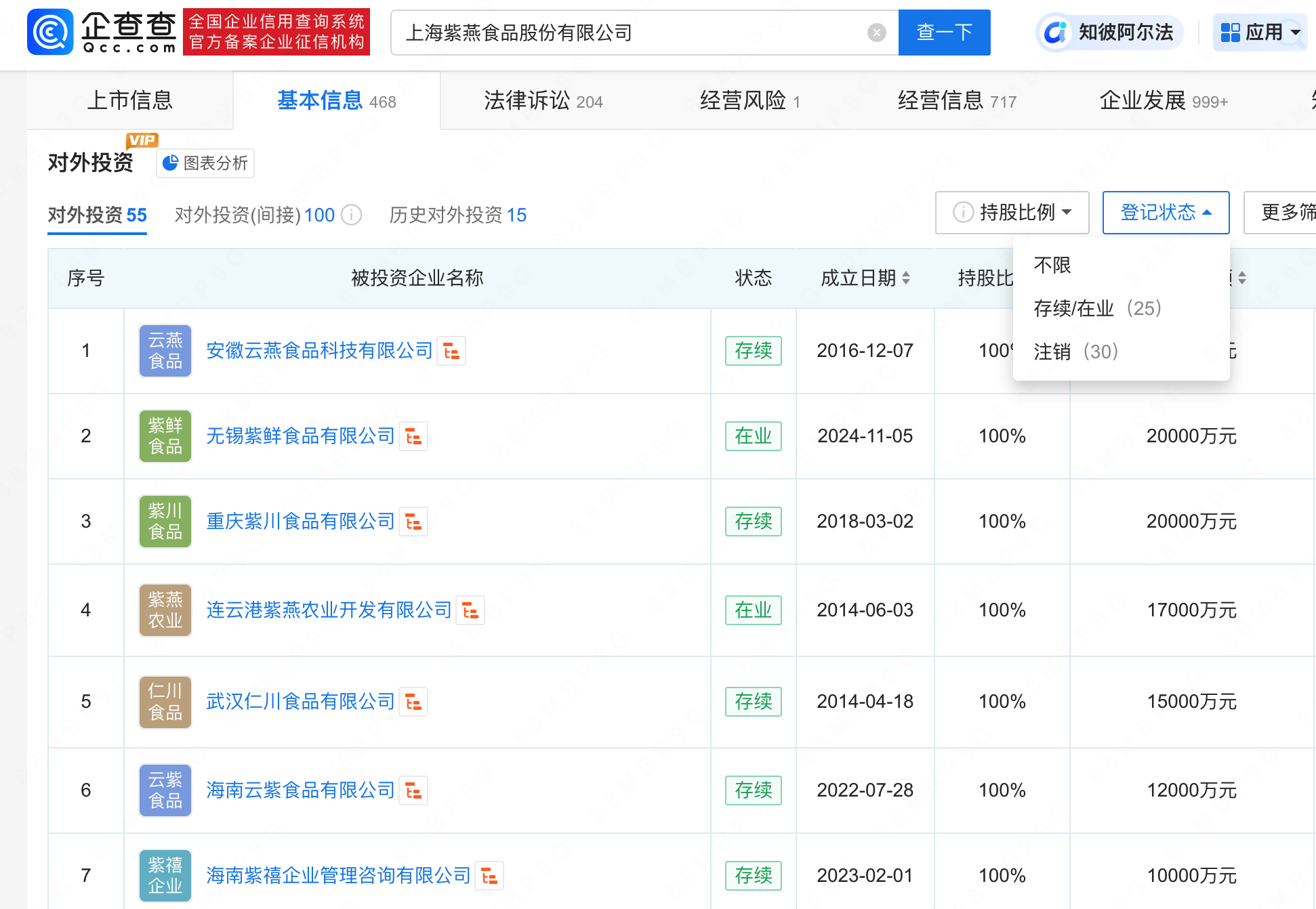Select the 对外投资 55 sub-tab
Viewport: 1316px width, 909px height.
point(97,215)
